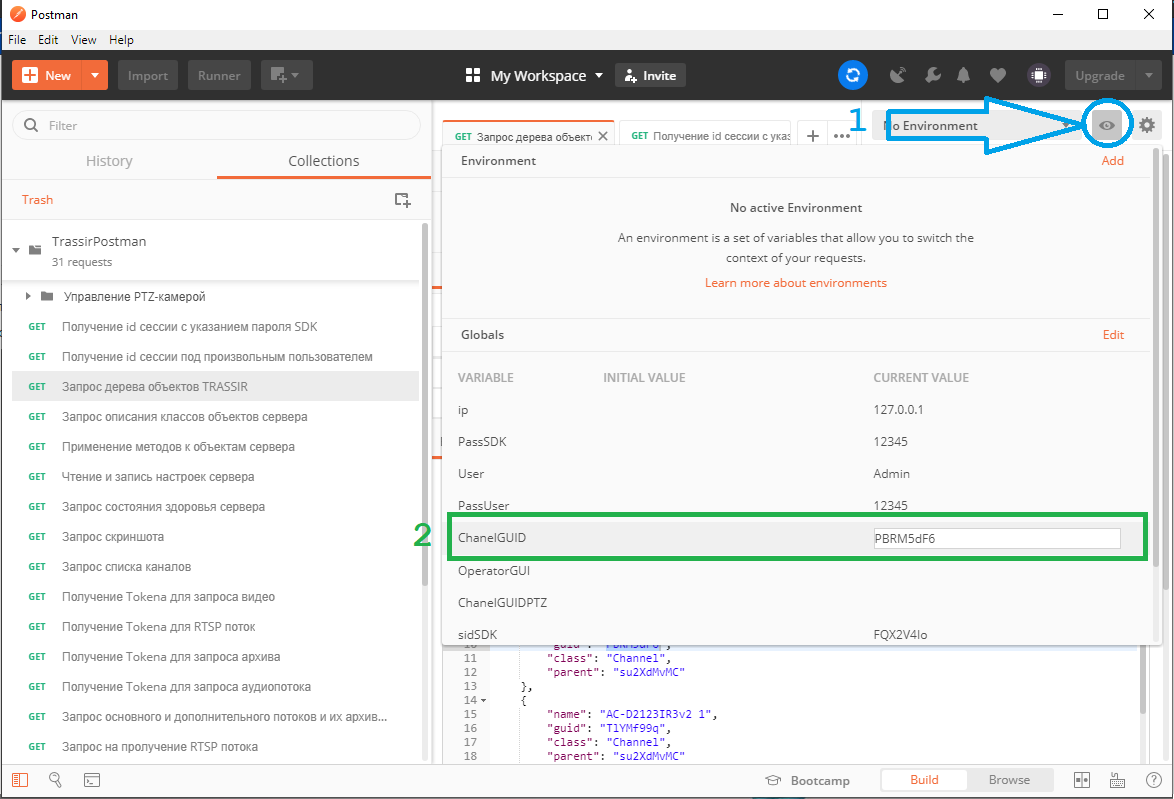1174x799 pixels.
Task: Open the No Environment selector
Action: [x=976, y=125]
